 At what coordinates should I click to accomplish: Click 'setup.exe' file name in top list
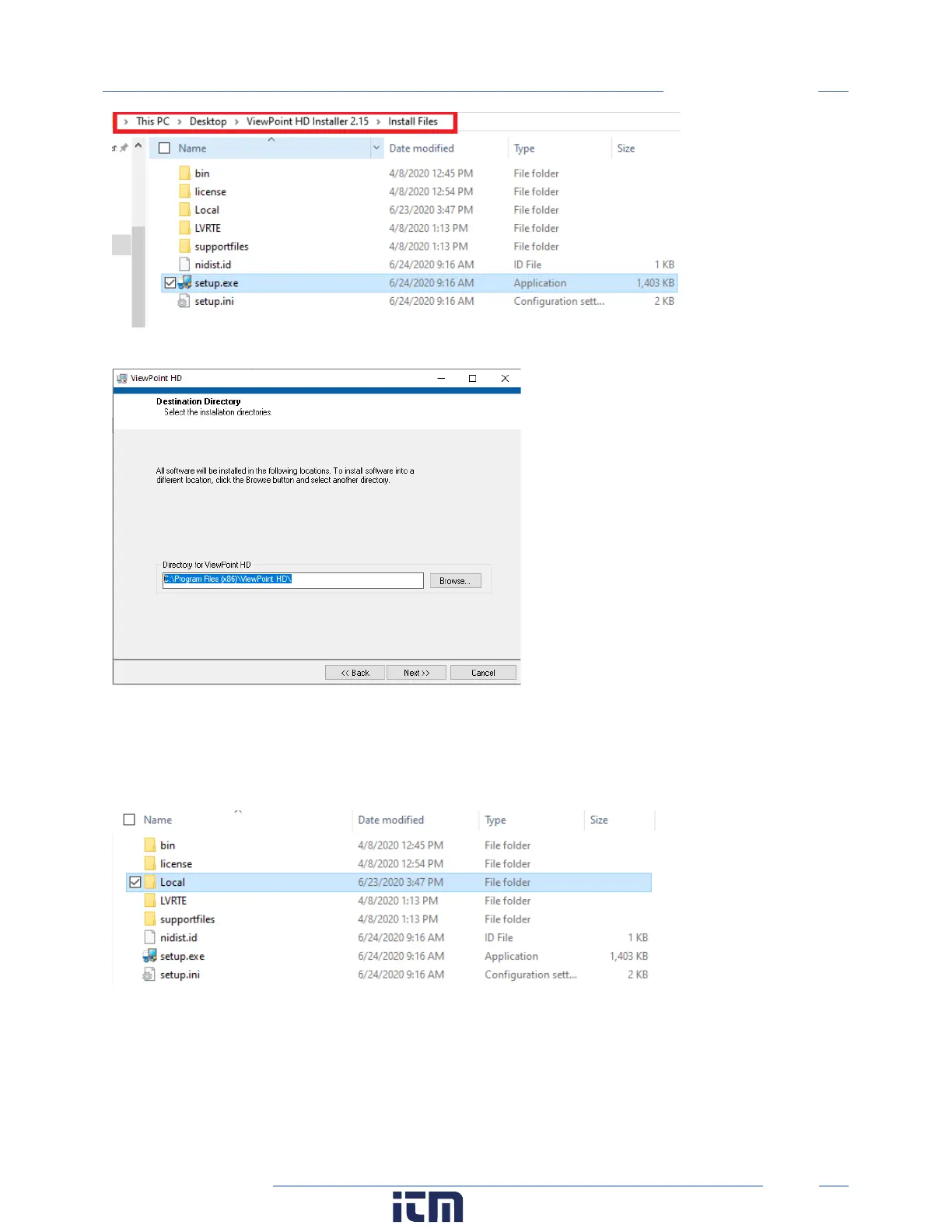coord(216,283)
